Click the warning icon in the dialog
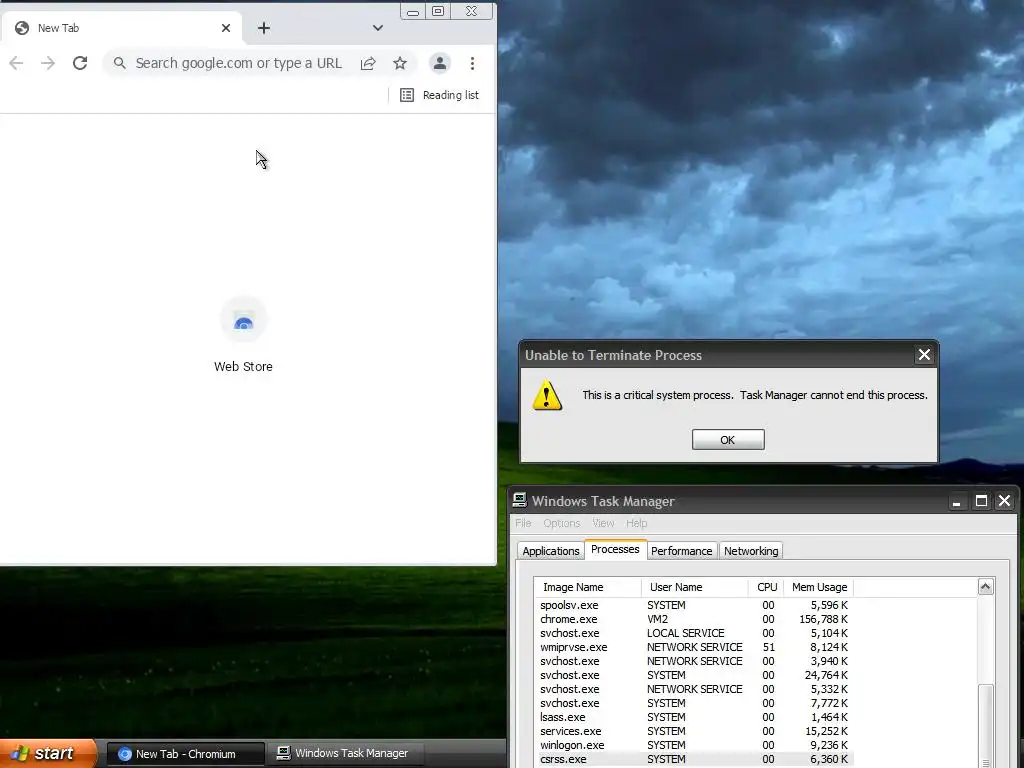 click(x=547, y=396)
